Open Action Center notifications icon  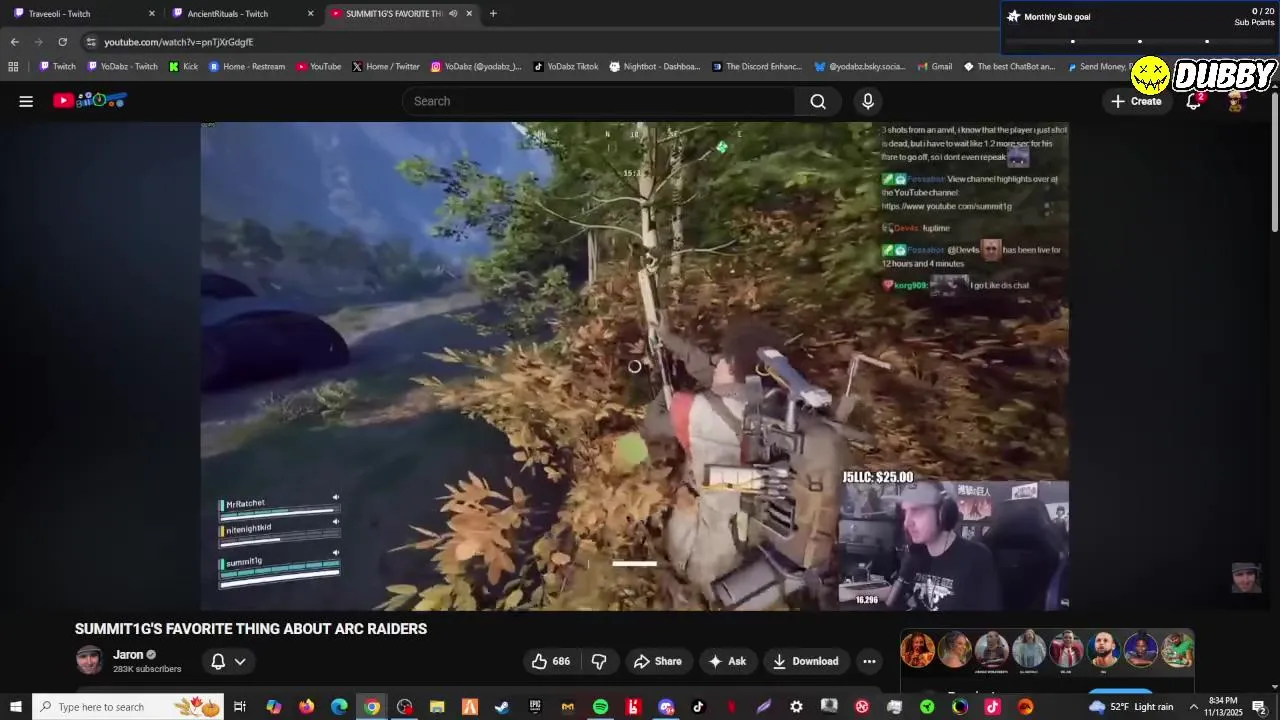[x=1259, y=707]
